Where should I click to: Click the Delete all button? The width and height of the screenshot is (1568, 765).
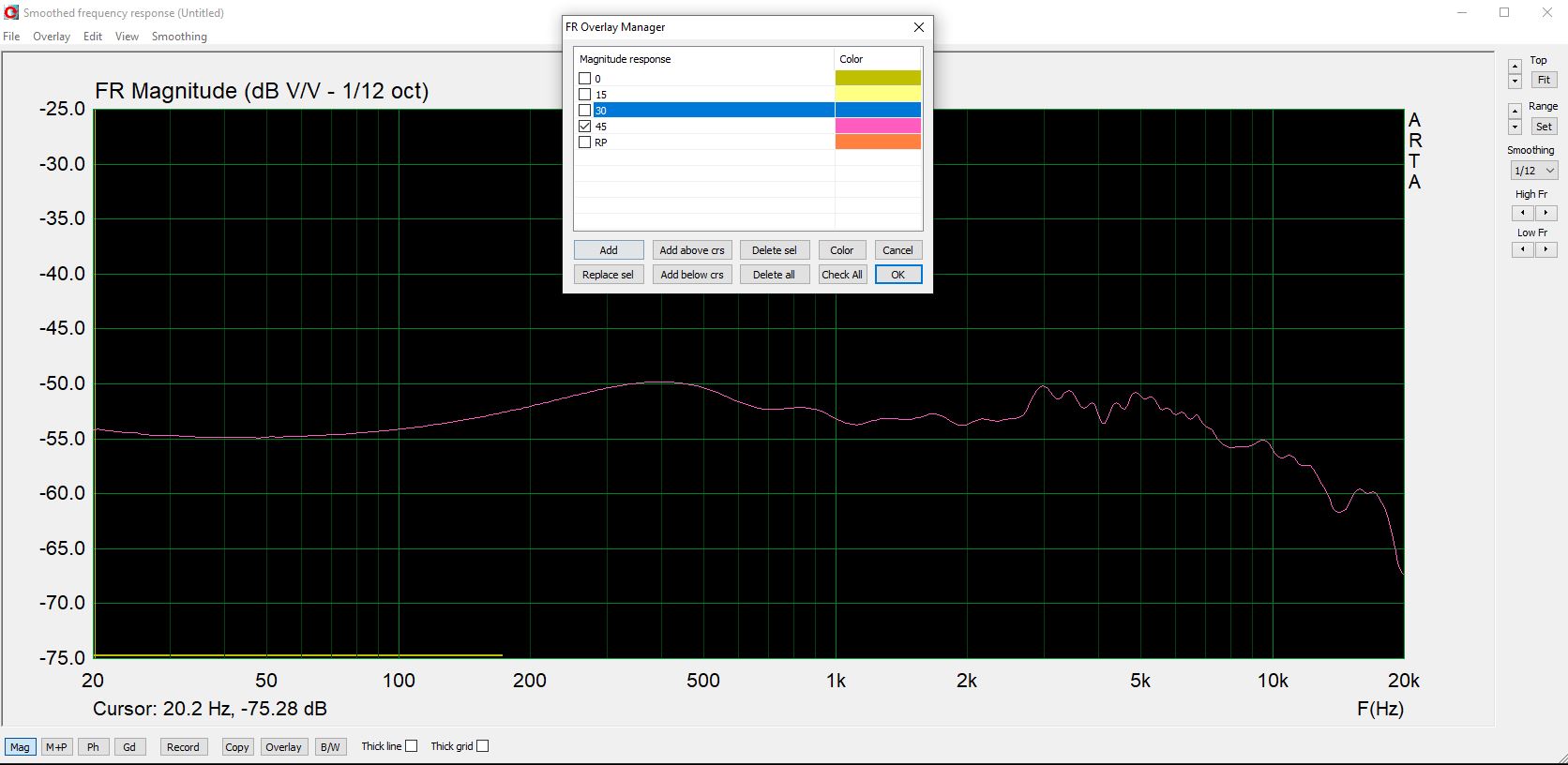click(774, 275)
